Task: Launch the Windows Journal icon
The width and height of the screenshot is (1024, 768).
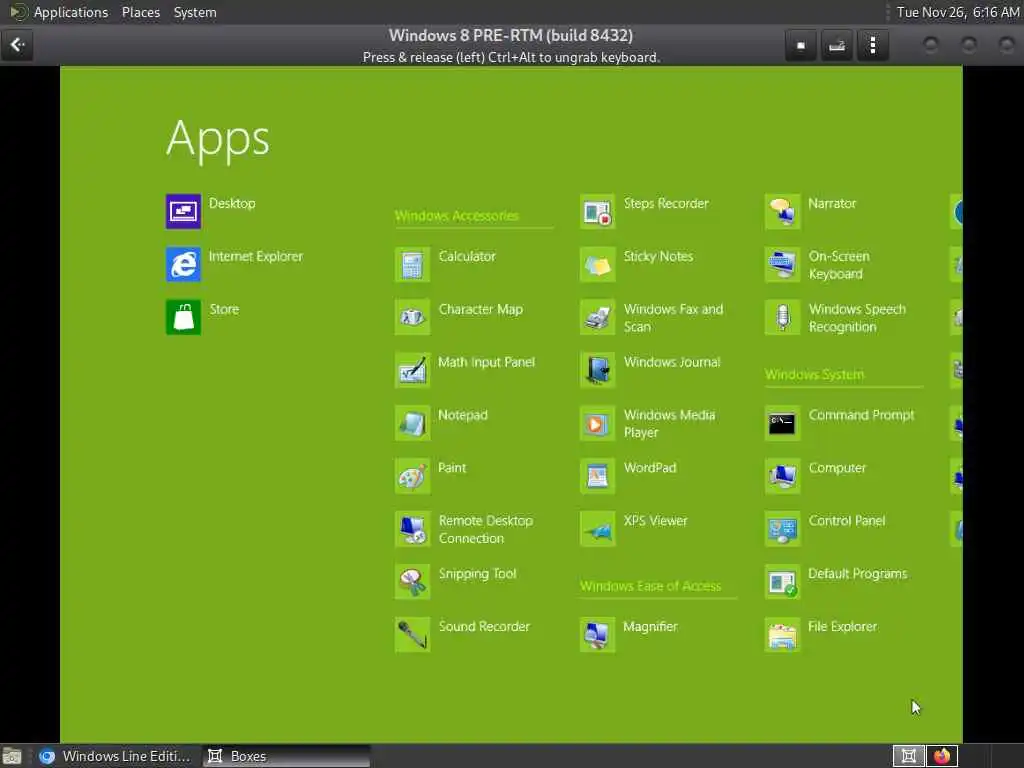Action: (x=597, y=370)
